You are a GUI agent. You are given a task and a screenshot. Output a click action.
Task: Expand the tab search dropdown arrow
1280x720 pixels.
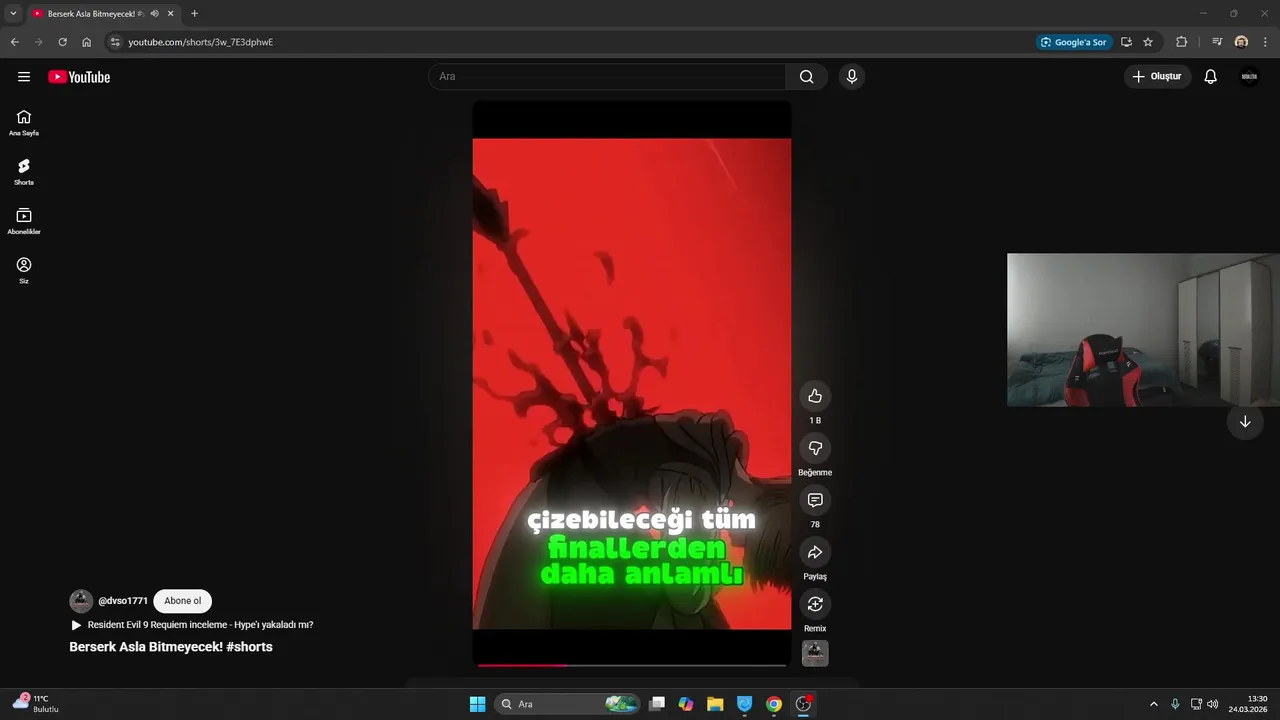[13, 14]
